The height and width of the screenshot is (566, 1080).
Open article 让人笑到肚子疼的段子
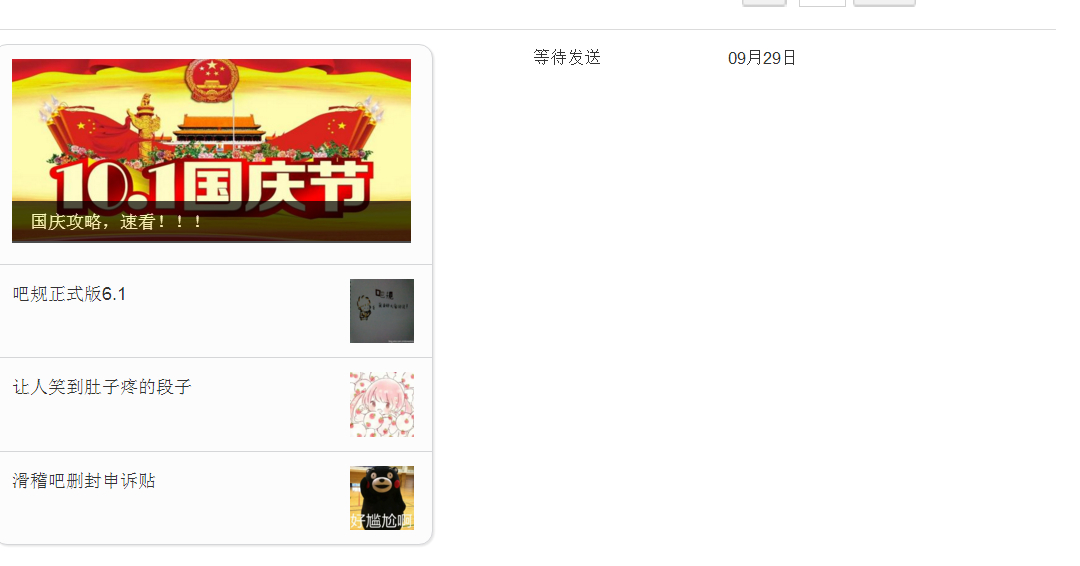[x=101, y=387]
